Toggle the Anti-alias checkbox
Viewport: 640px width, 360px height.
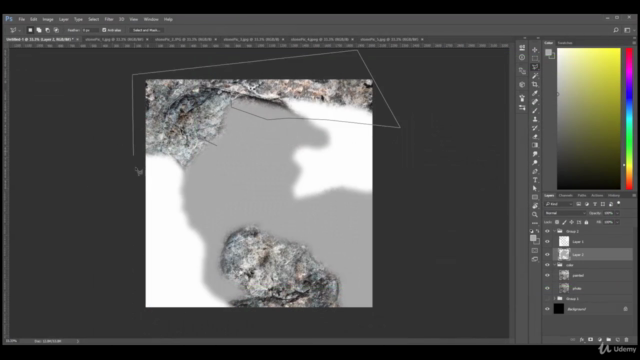(104, 30)
